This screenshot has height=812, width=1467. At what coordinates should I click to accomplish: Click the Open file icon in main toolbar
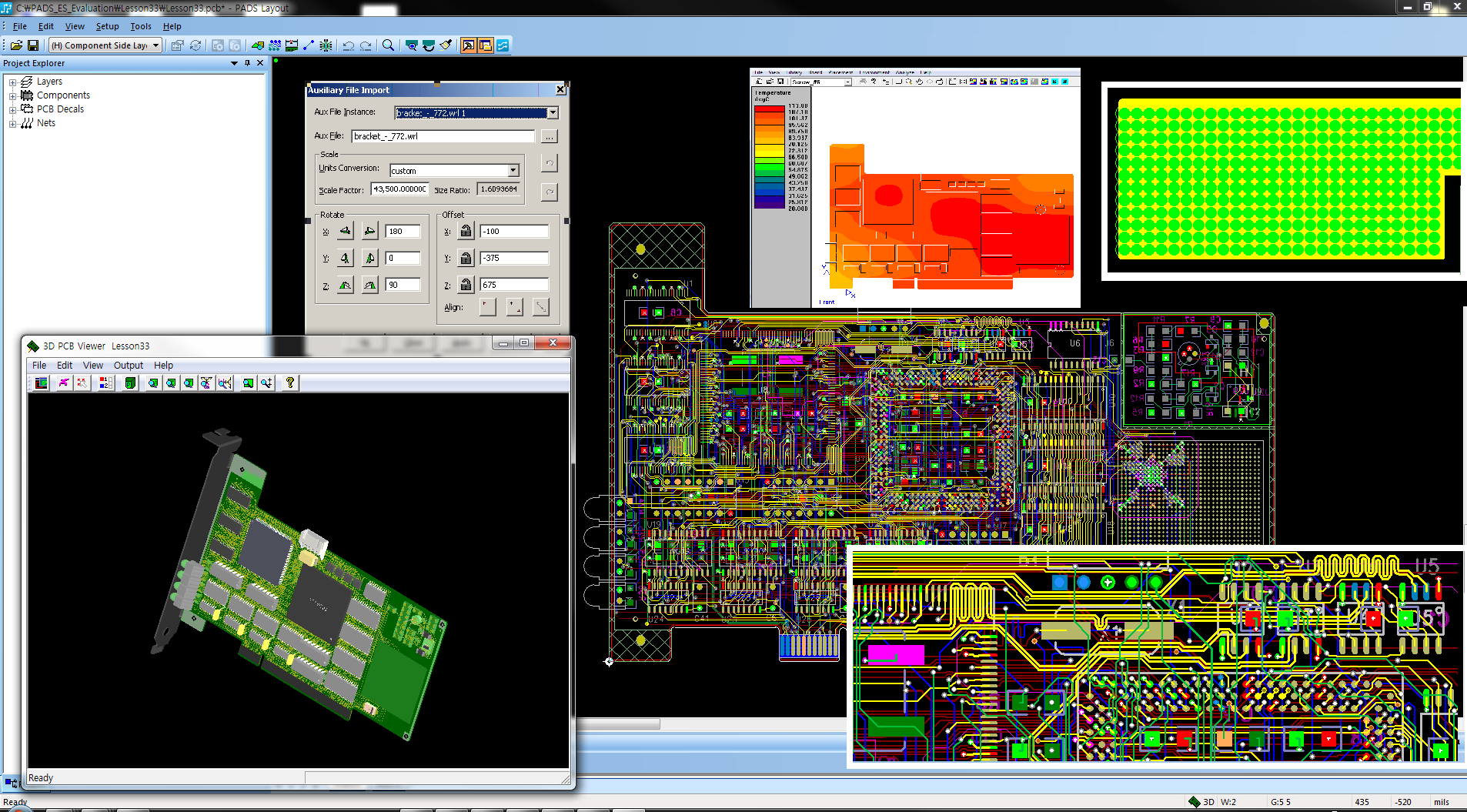(16, 45)
